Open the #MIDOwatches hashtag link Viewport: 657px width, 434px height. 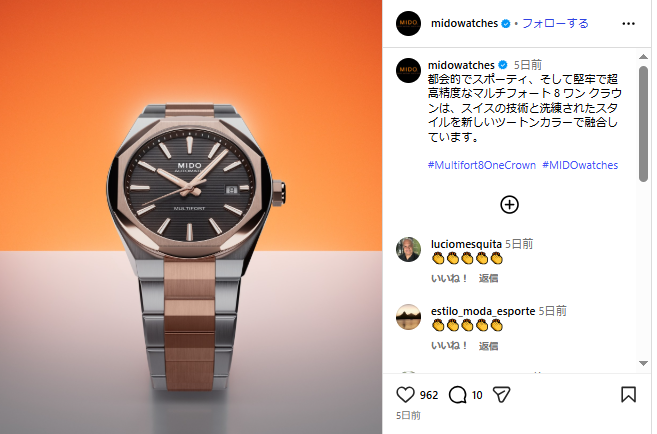click(x=580, y=165)
